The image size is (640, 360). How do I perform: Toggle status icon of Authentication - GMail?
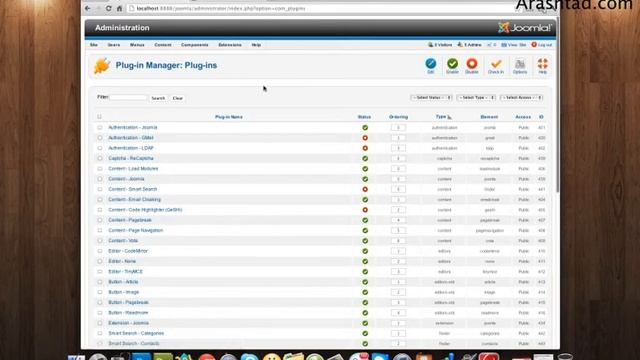365,138
